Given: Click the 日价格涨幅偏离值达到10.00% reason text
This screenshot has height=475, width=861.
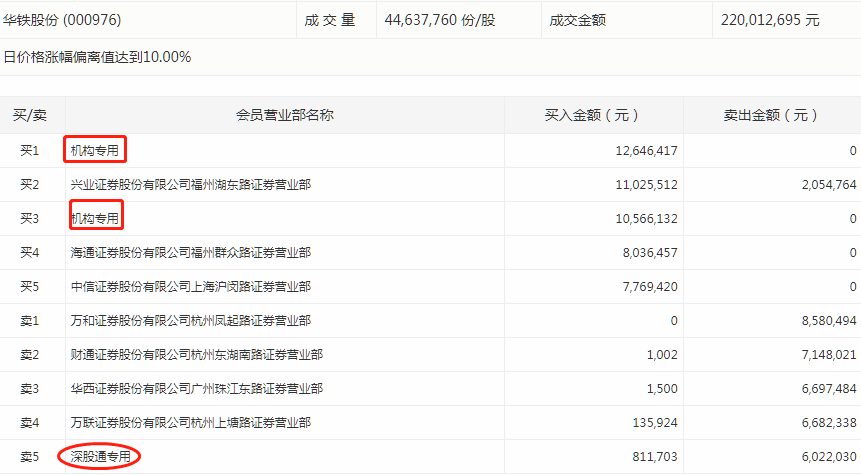Looking at the screenshot, I should [97, 56].
